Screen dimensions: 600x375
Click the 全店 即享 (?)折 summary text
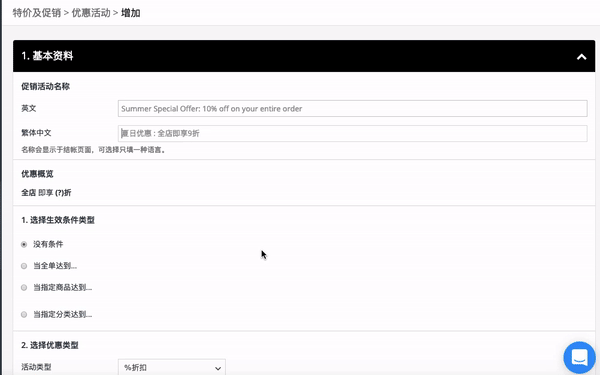[x=46, y=192]
